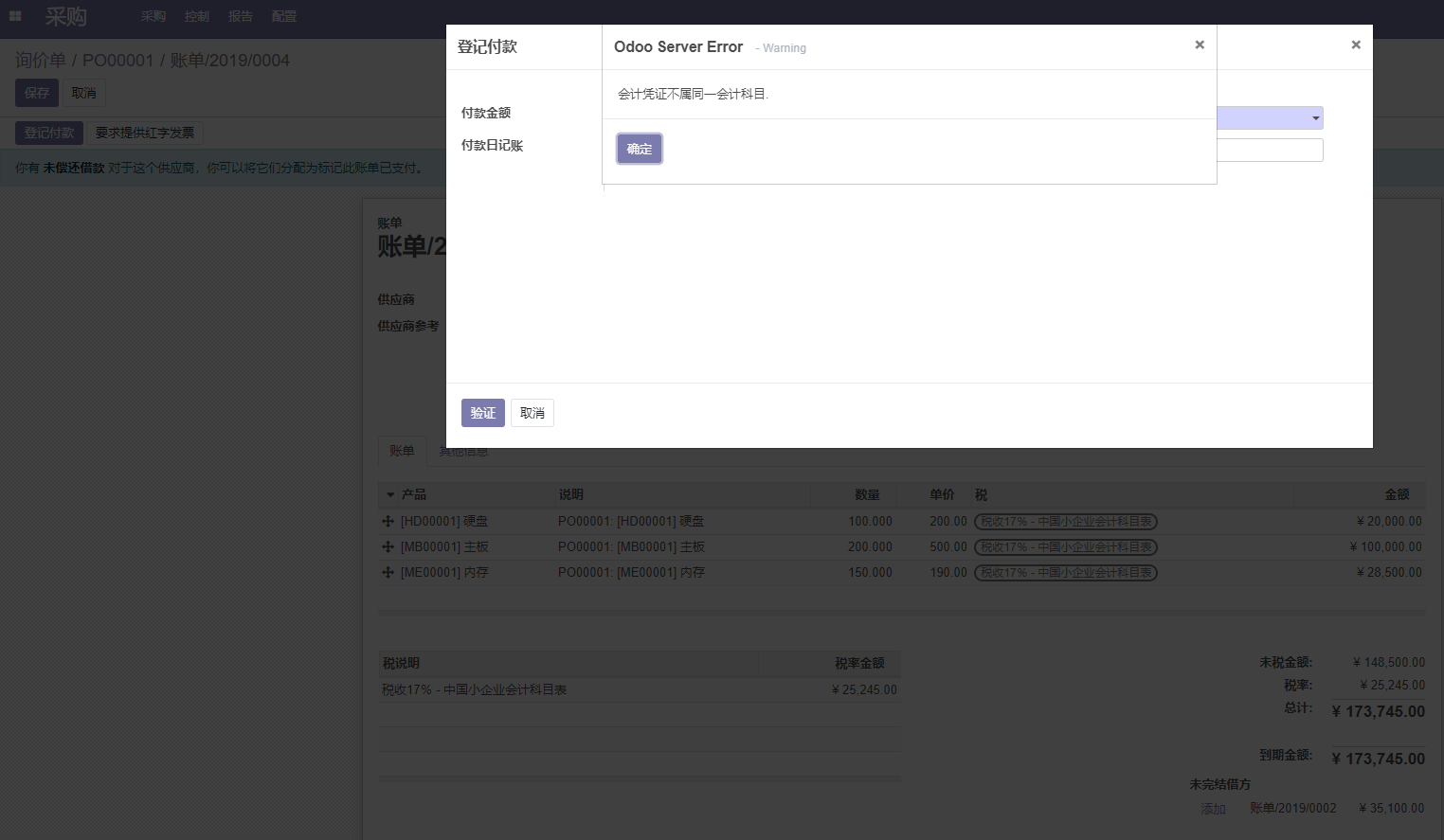This screenshot has height=840, width=1444.
Task: Go to 询价单 breadcrumb
Action: pyautogui.click(x=41, y=60)
